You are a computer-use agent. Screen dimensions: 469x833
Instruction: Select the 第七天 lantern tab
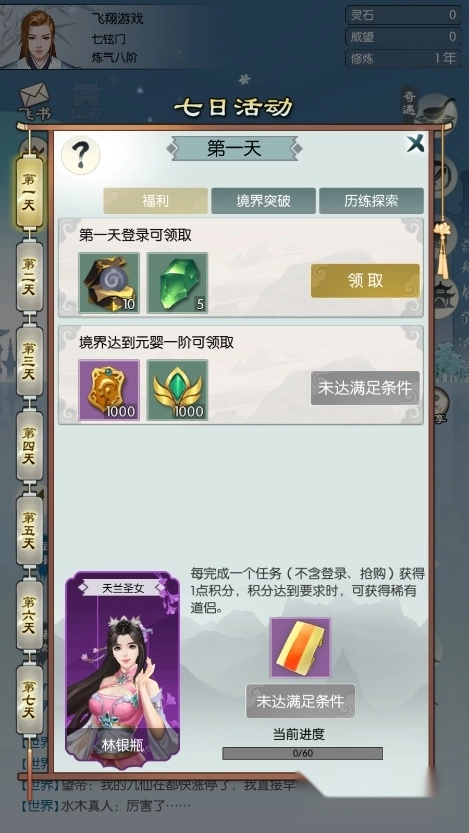[x=29, y=699]
